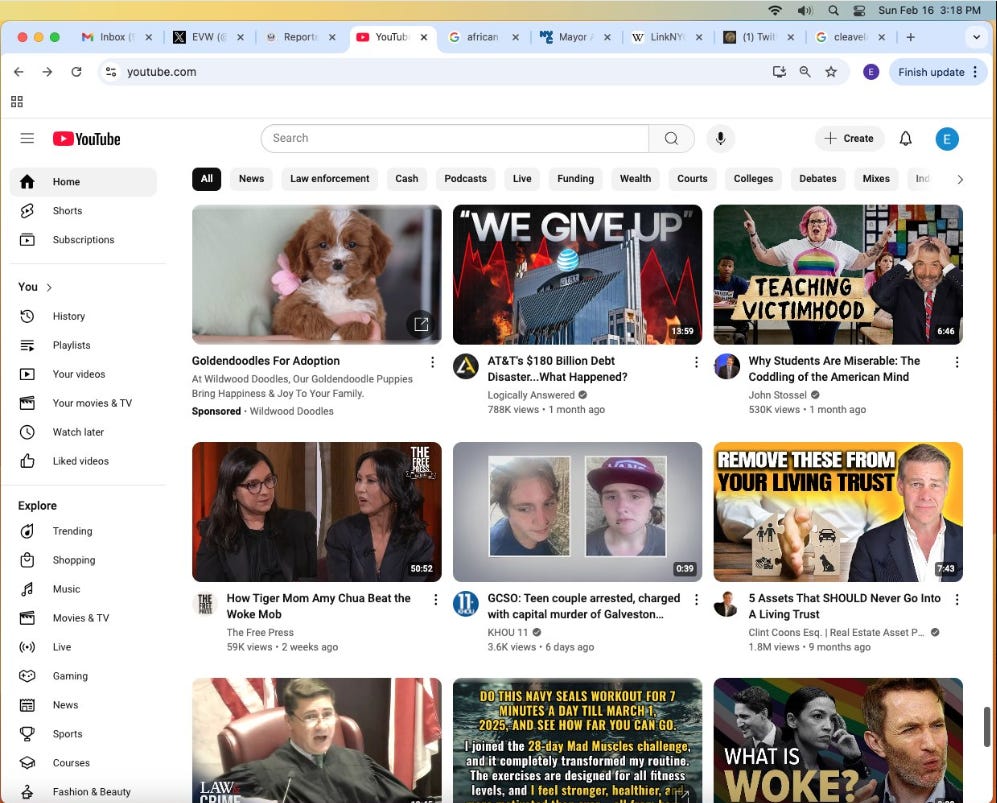This screenshot has height=803, width=997.
Task: Open the notifications bell
Action: [x=905, y=138]
